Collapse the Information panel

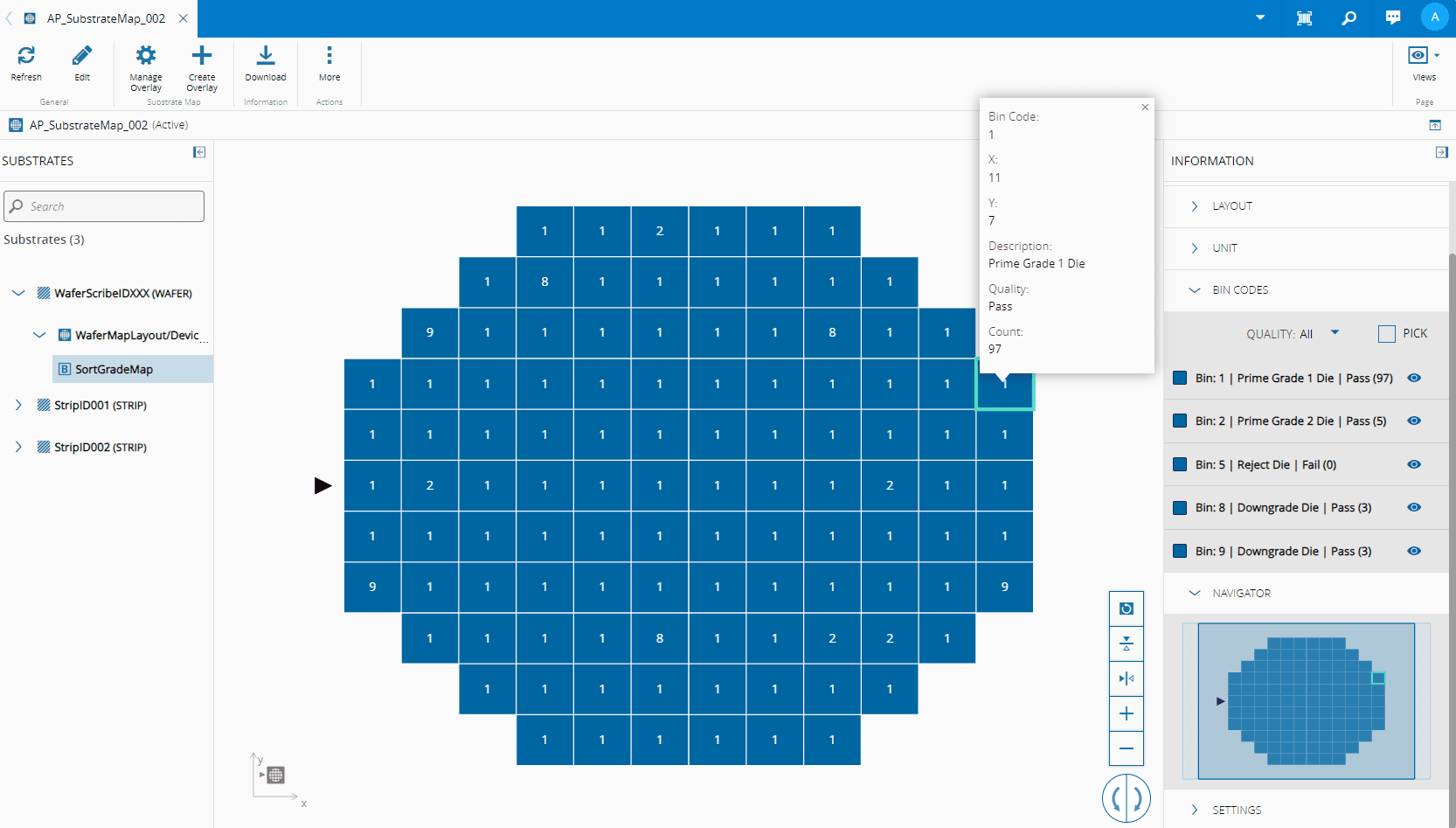(x=1441, y=152)
